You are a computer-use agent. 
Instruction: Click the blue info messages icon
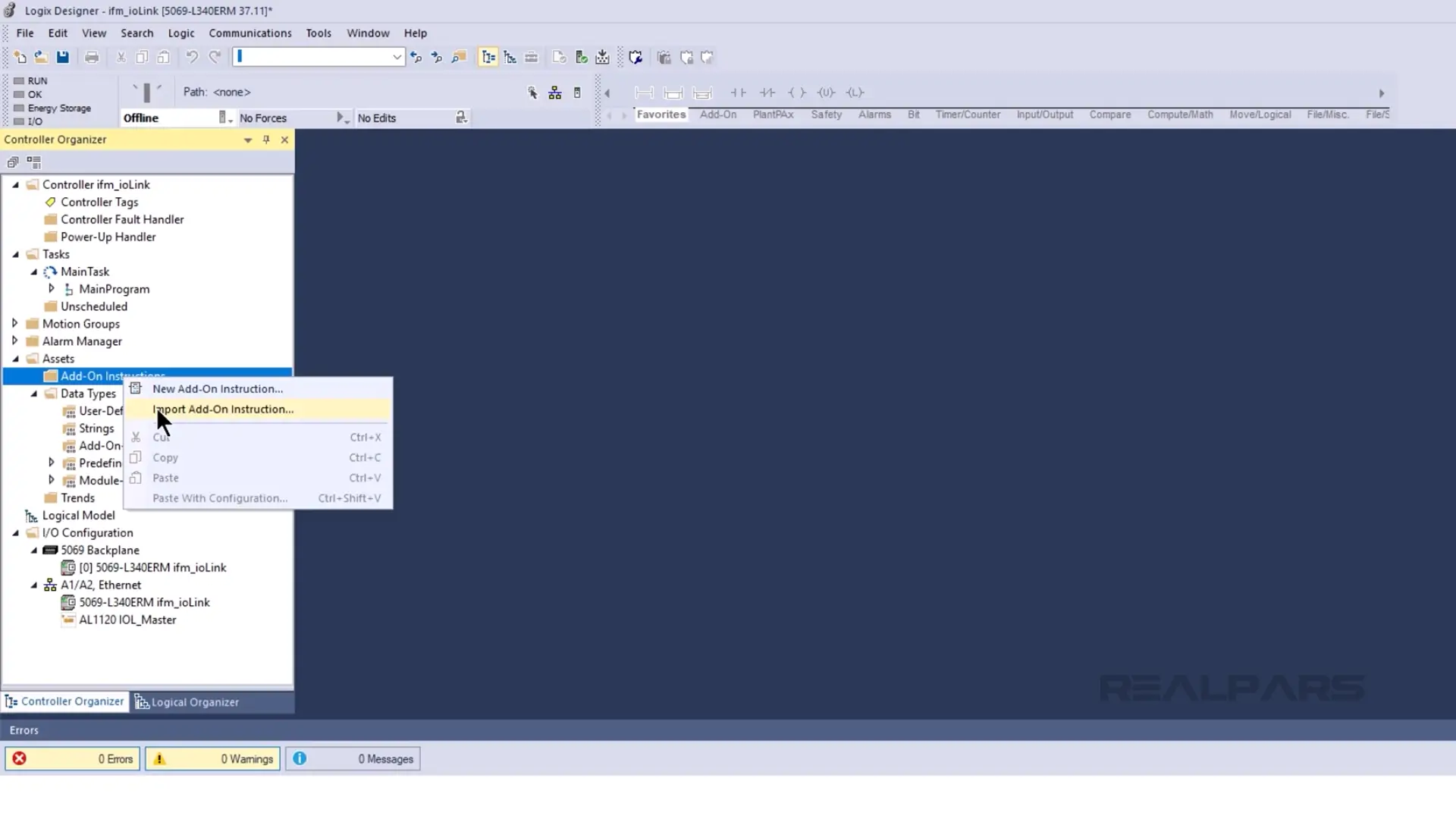[x=300, y=758]
